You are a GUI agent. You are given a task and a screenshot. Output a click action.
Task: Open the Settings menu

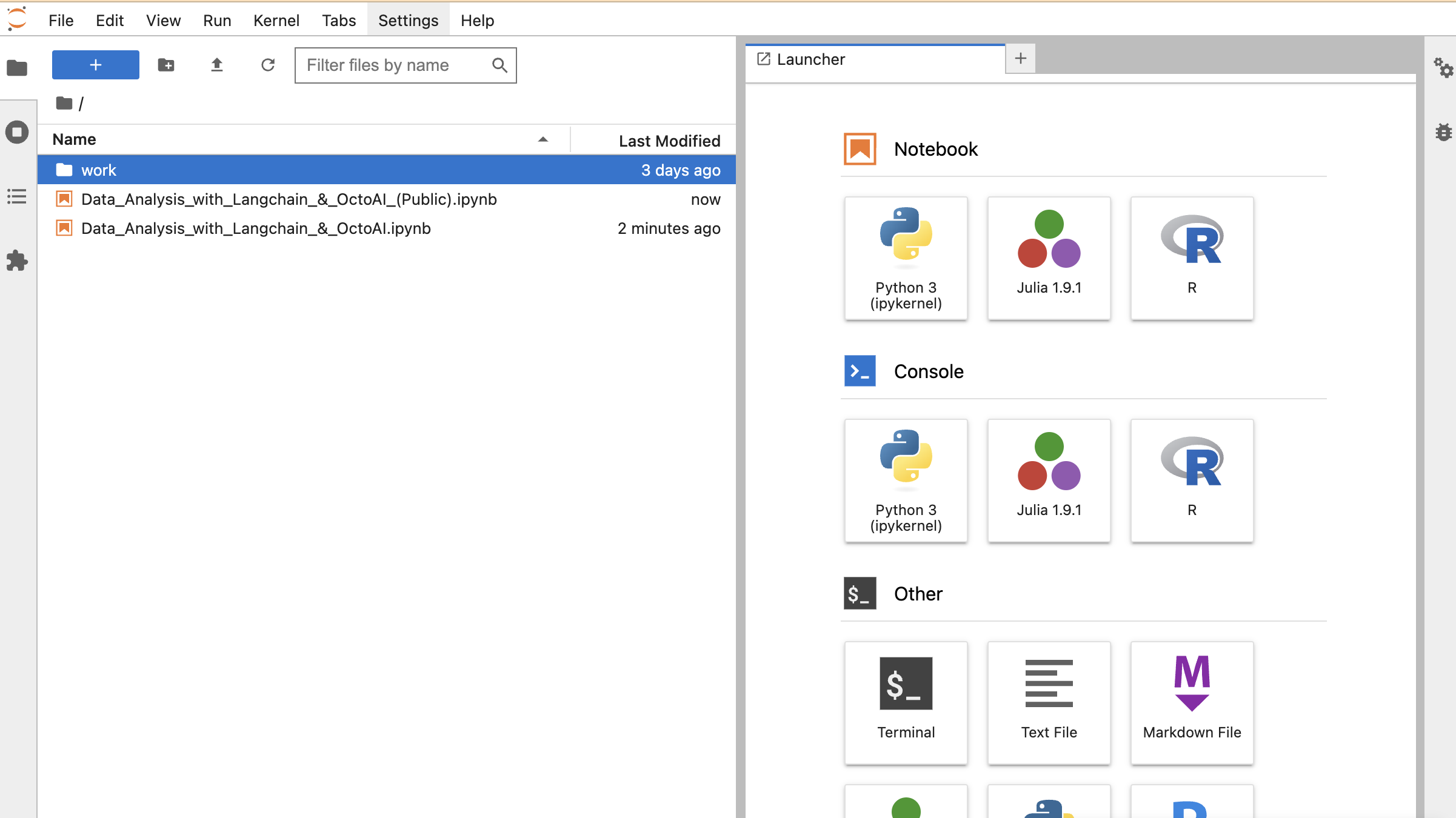(x=408, y=21)
